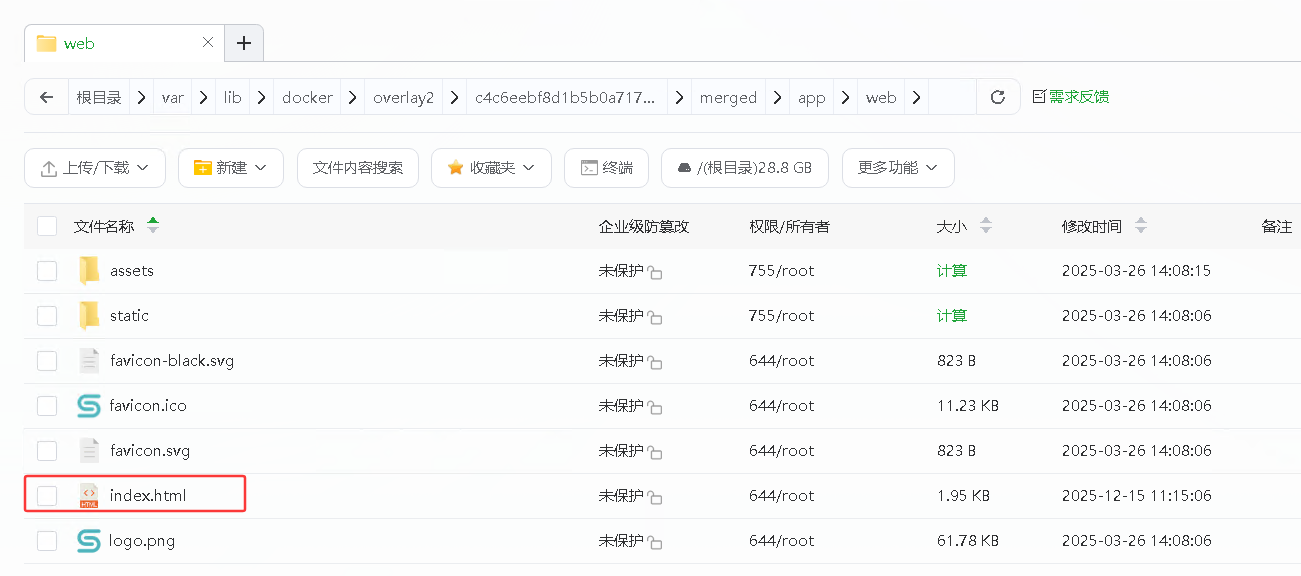Image resolution: width=1301 pixels, height=576 pixels.
Task: Expand the 新建 dropdown menu
Action: coord(231,168)
